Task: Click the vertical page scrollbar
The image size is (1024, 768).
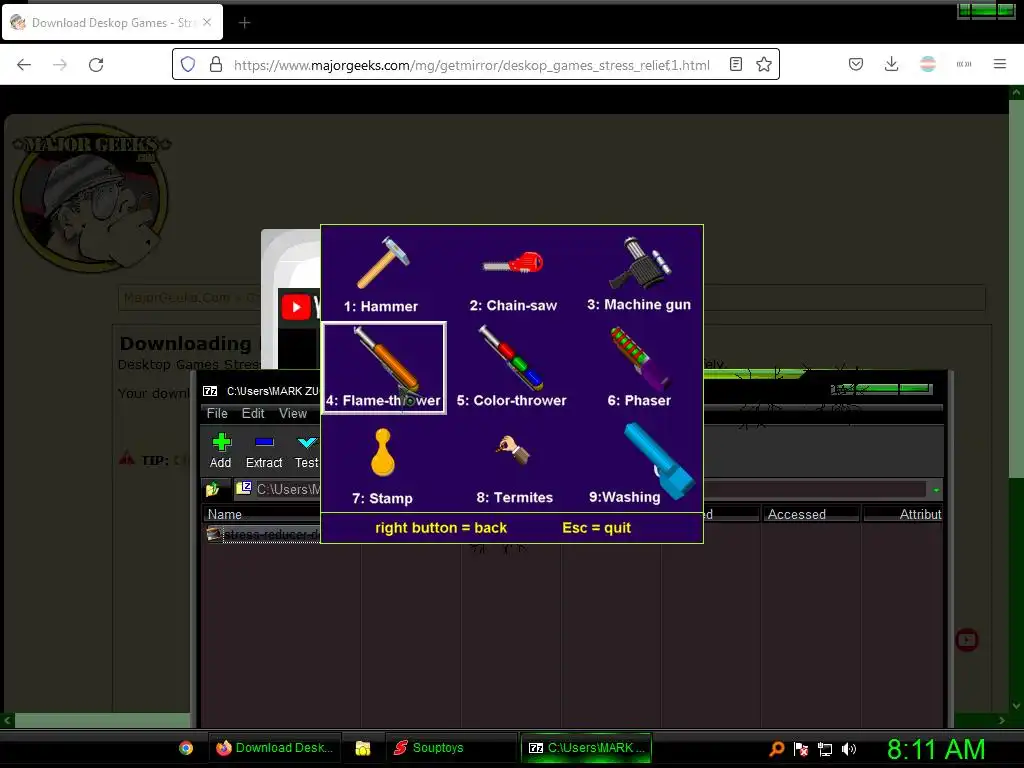Action: [1016, 287]
